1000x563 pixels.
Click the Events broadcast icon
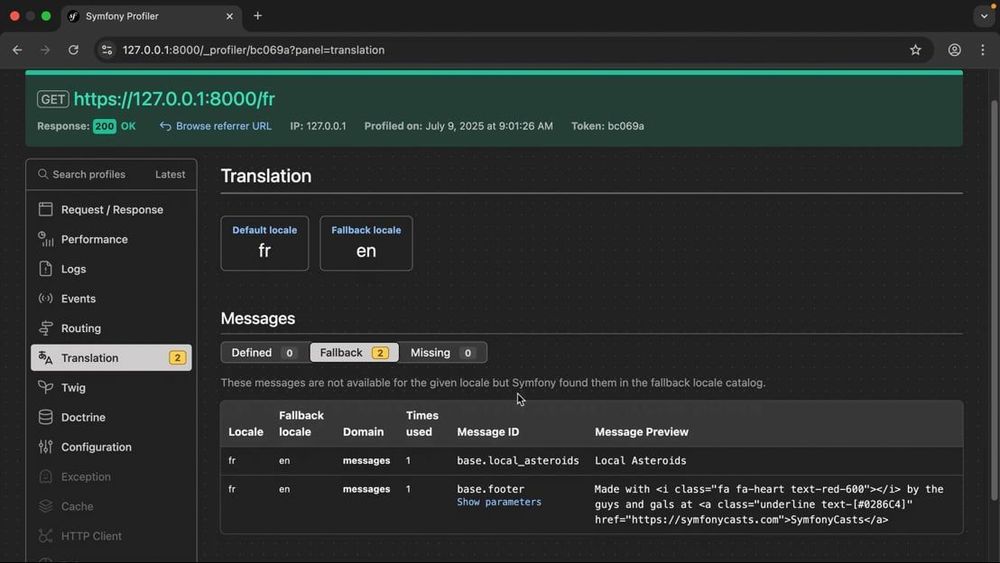(x=45, y=298)
